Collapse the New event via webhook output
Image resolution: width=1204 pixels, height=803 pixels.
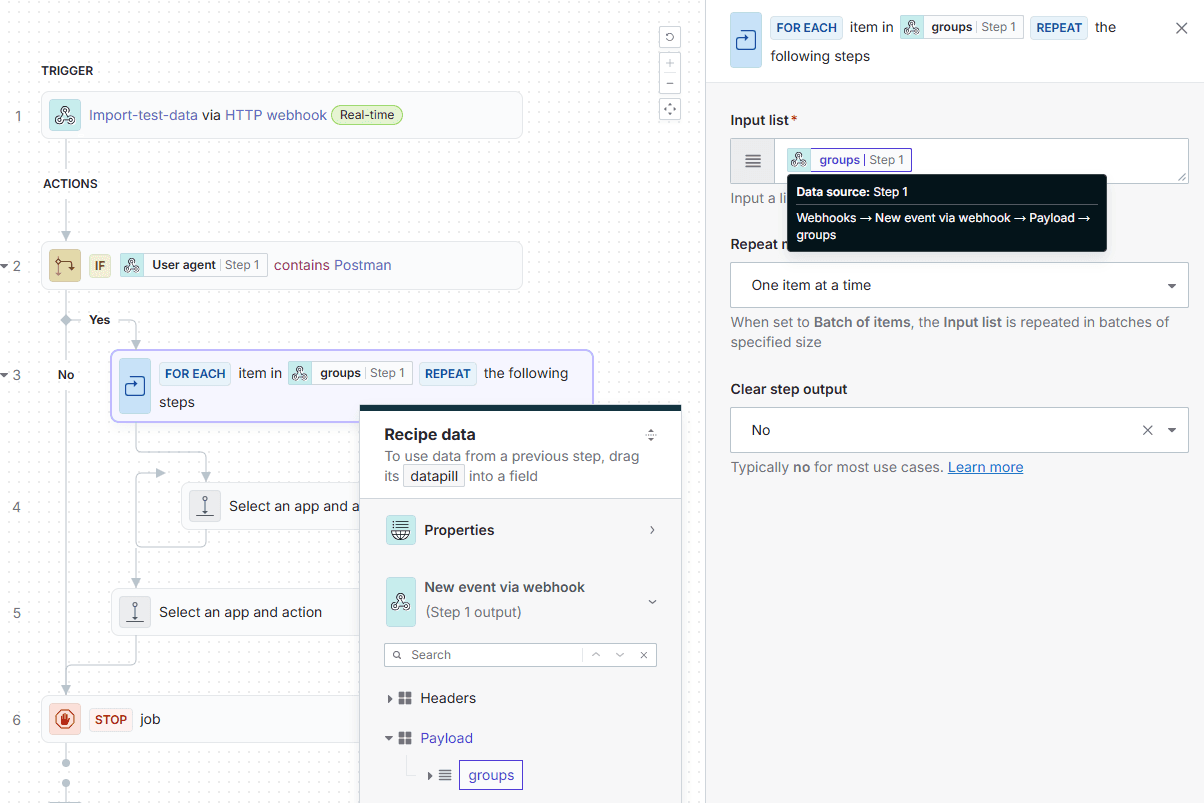click(x=652, y=601)
